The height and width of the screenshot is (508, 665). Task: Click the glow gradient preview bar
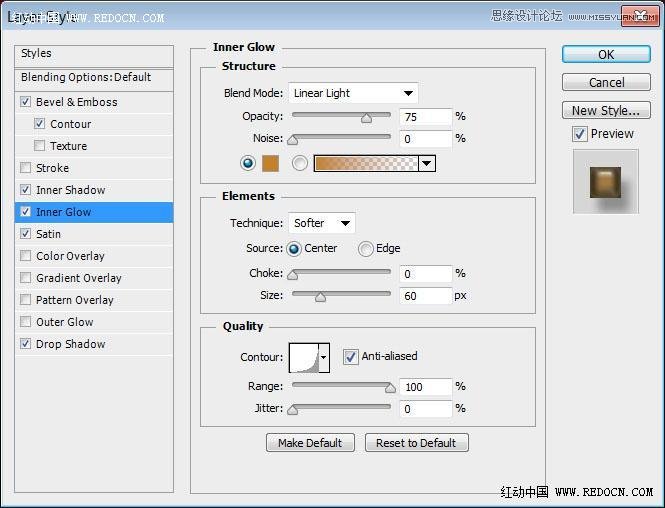[x=366, y=163]
